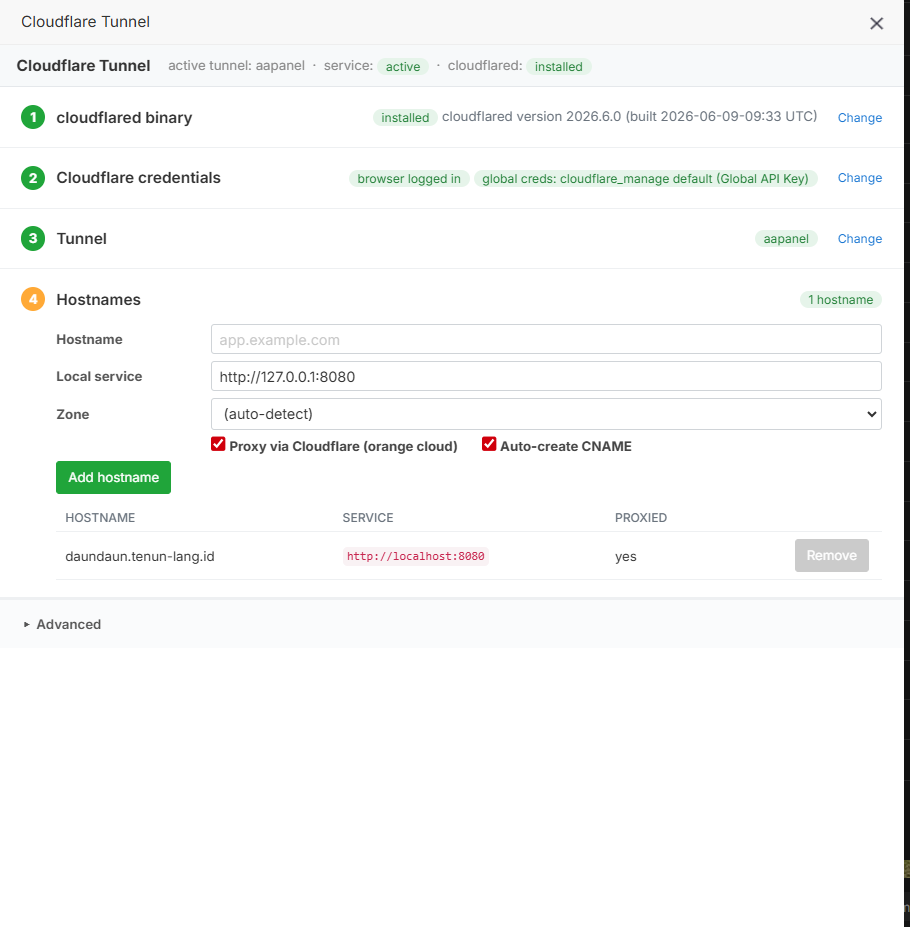Viewport: 910px width, 927px height.
Task: Change Cloudflare credentials
Action: click(860, 178)
